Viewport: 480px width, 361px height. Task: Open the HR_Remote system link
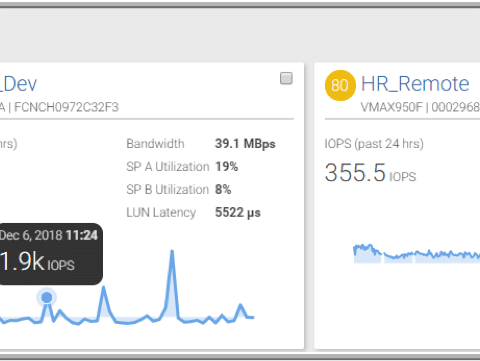tap(415, 84)
